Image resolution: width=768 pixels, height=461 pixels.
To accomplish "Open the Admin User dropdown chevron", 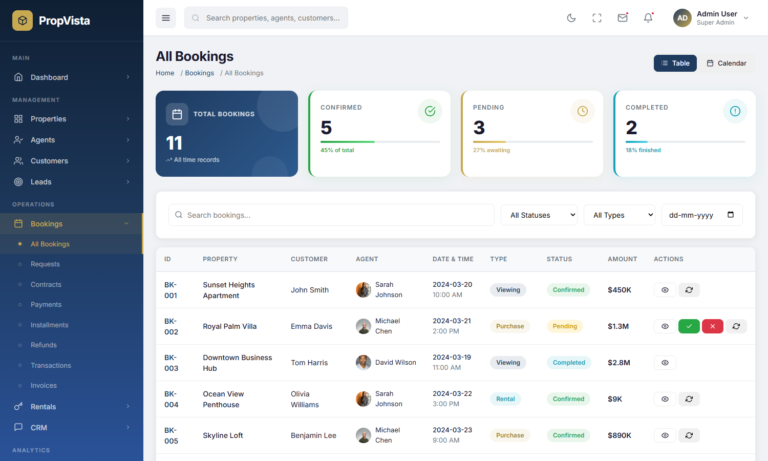I will 746,18.
